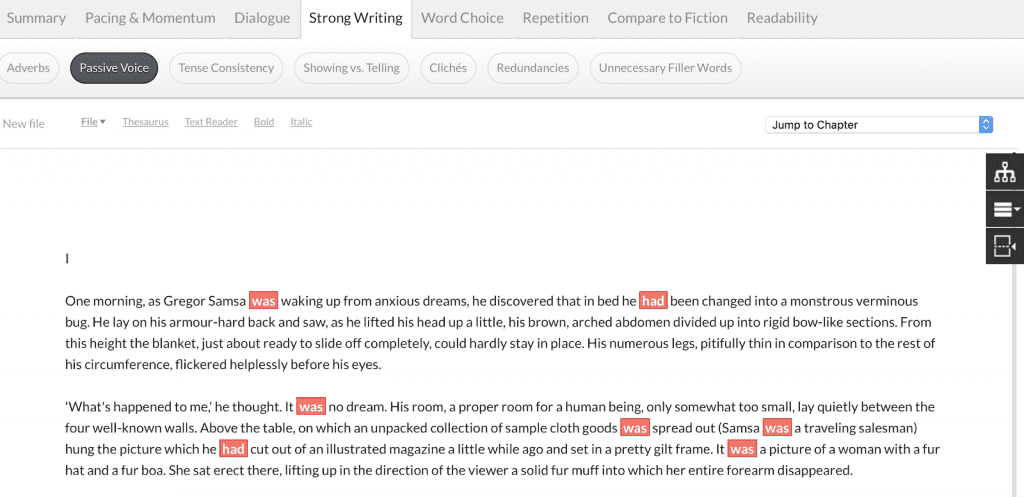Click the page break panel icon
The image size is (1024, 497).
point(1004,246)
